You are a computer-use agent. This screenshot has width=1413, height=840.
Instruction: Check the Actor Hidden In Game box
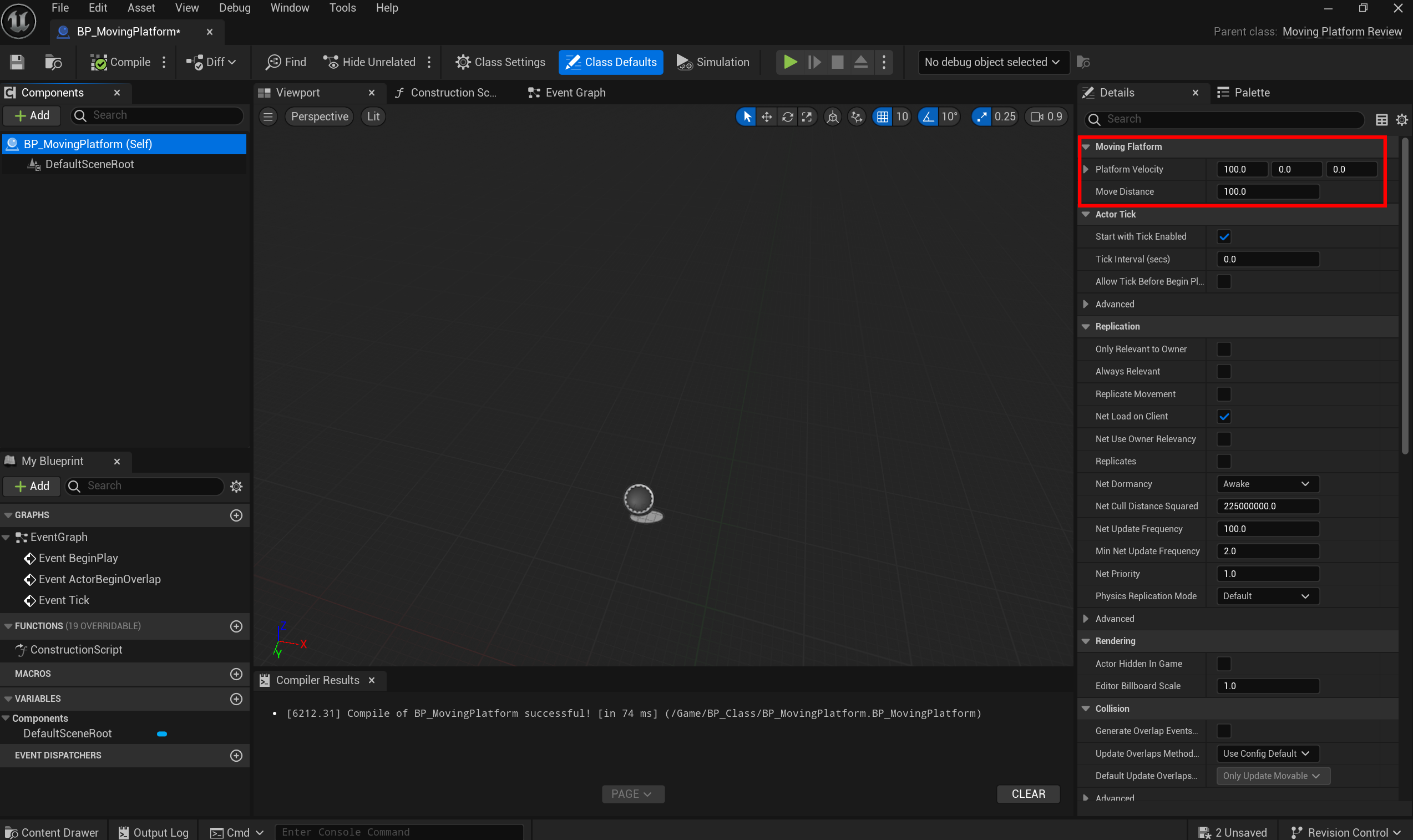tap(1223, 664)
